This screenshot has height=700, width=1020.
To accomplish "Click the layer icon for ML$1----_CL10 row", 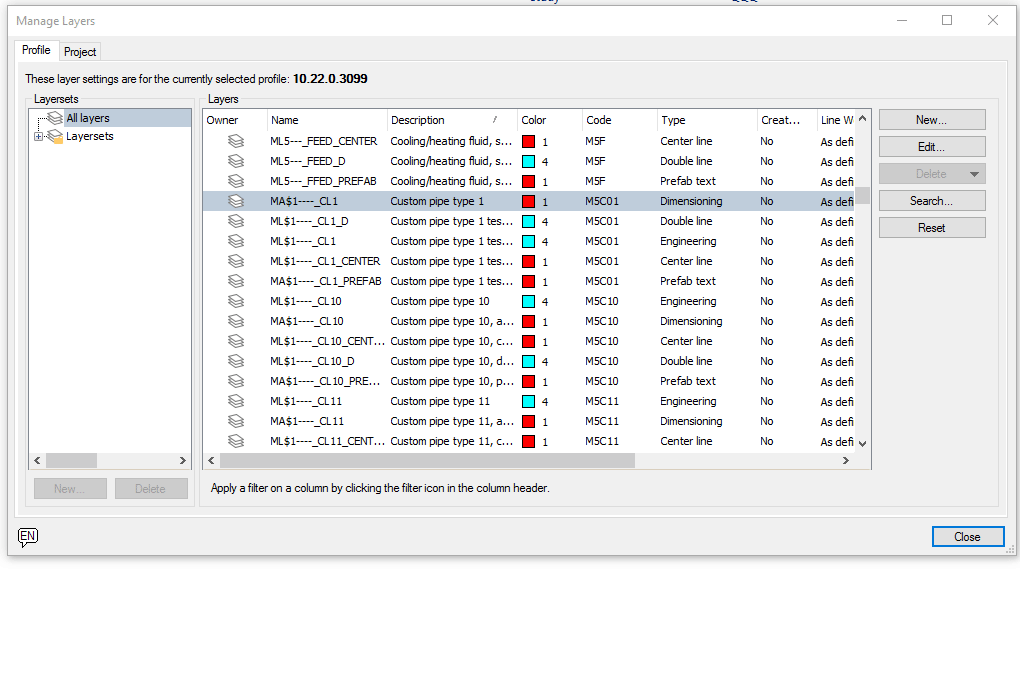I will 235,301.
